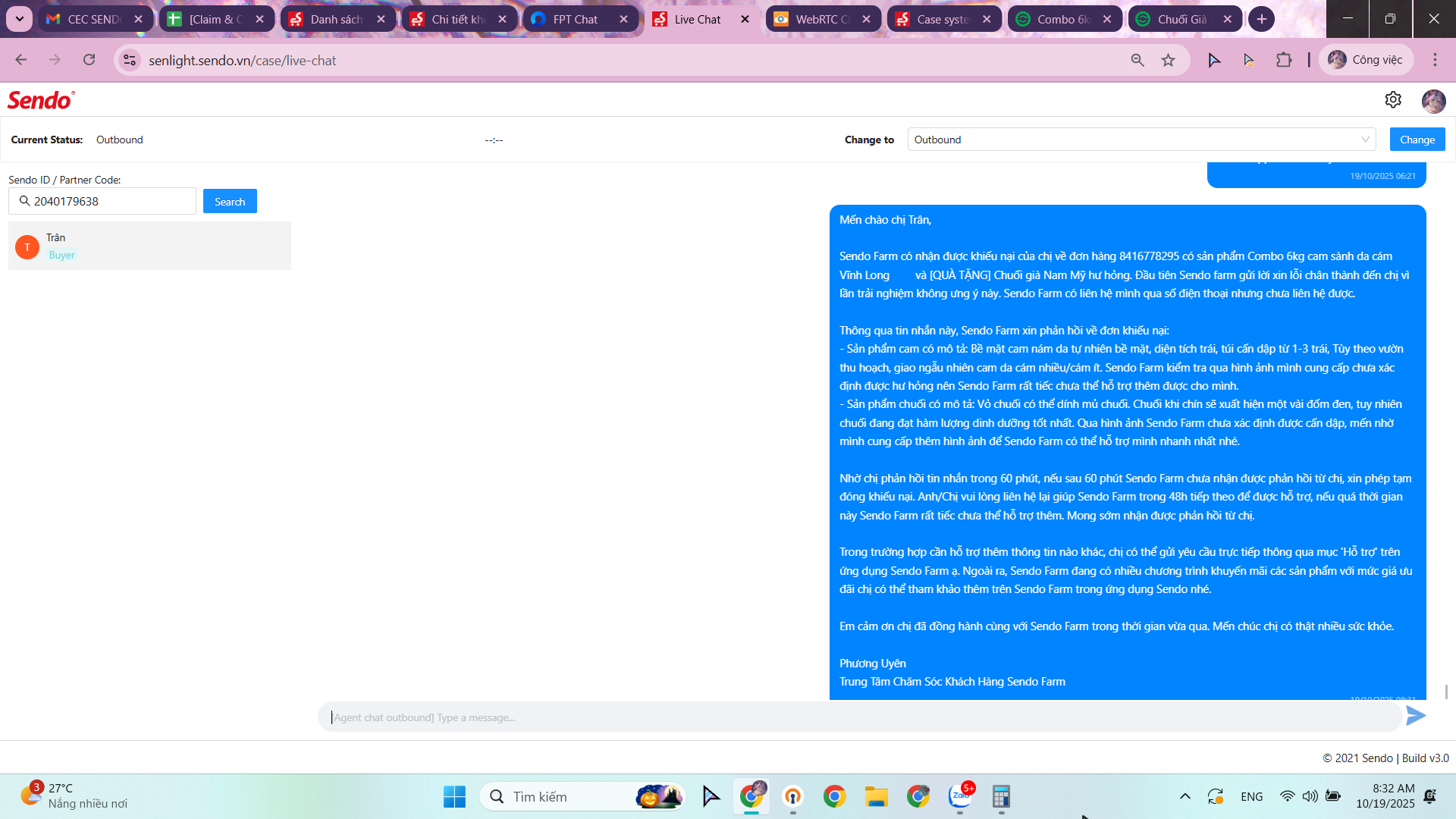
Task: Focus the agent chat message box
Action: click(x=857, y=717)
